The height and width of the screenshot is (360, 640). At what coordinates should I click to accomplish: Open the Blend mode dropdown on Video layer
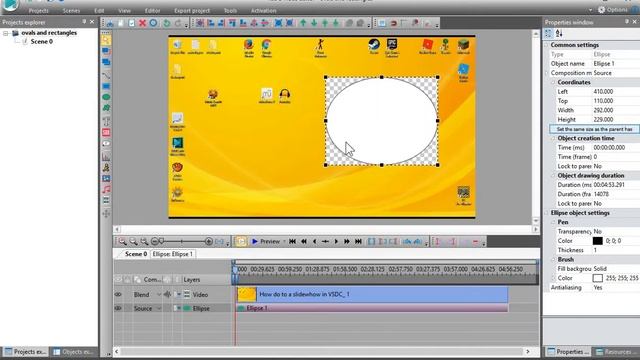[159, 294]
